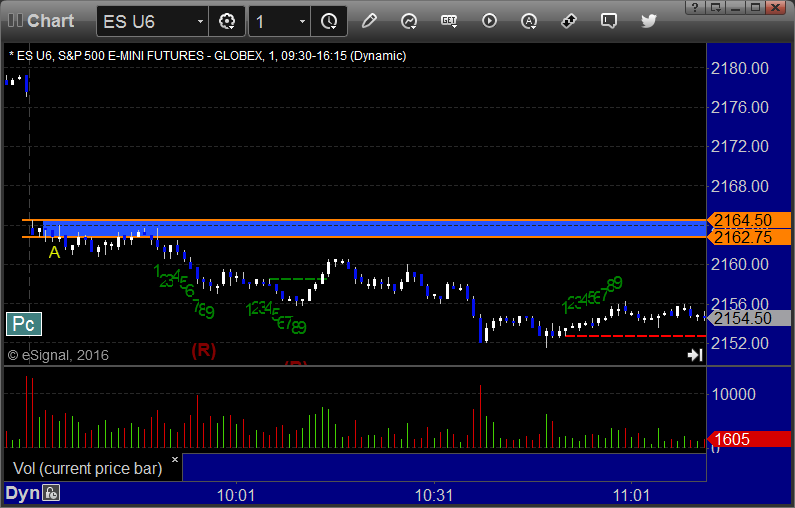Image resolution: width=795 pixels, height=508 pixels.
Task: Click the red dashed support line
Action: pyautogui.click(x=635, y=336)
